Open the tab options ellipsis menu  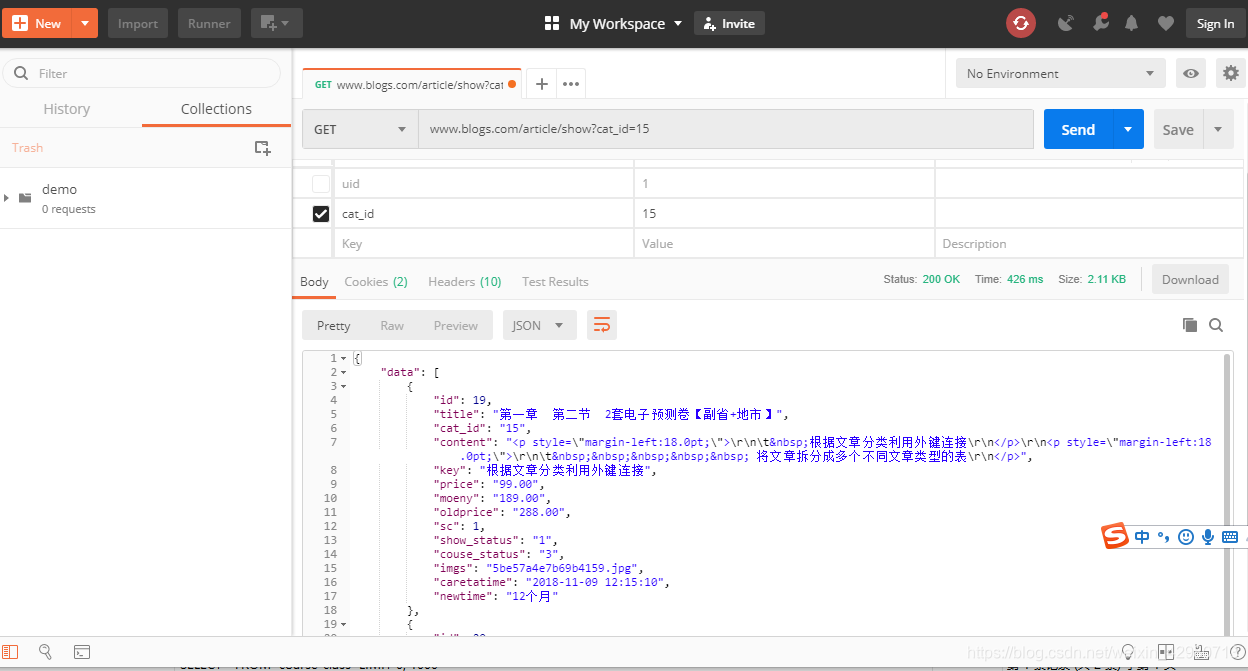tap(571, 84)
